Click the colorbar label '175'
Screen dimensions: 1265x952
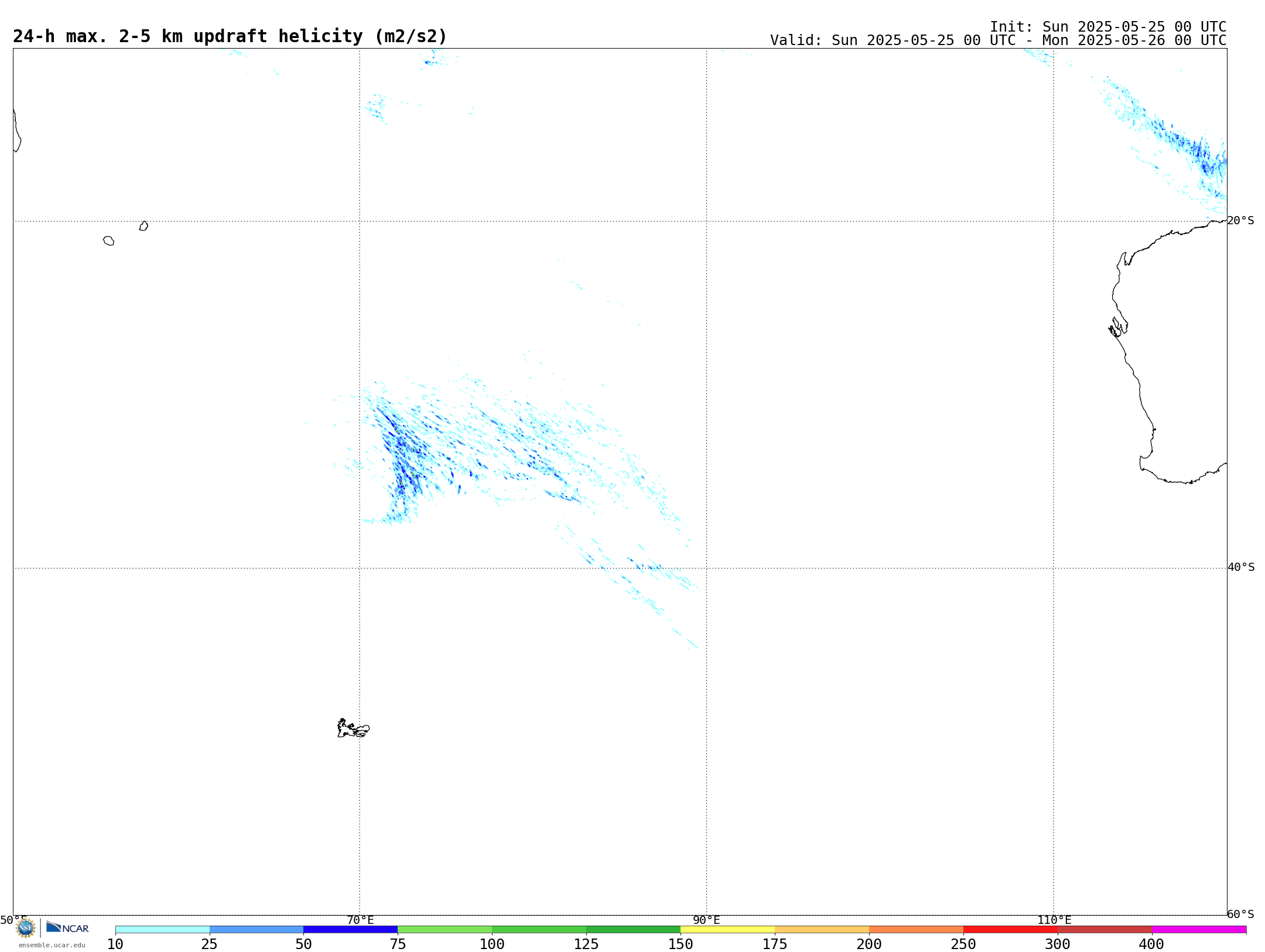click(775, 944)
